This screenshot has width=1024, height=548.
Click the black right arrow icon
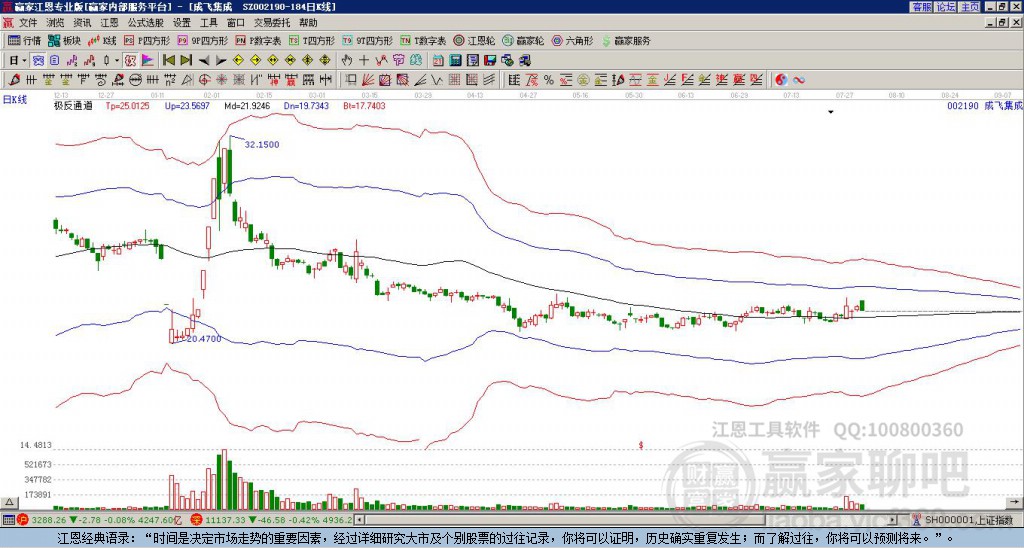[221, 61]
